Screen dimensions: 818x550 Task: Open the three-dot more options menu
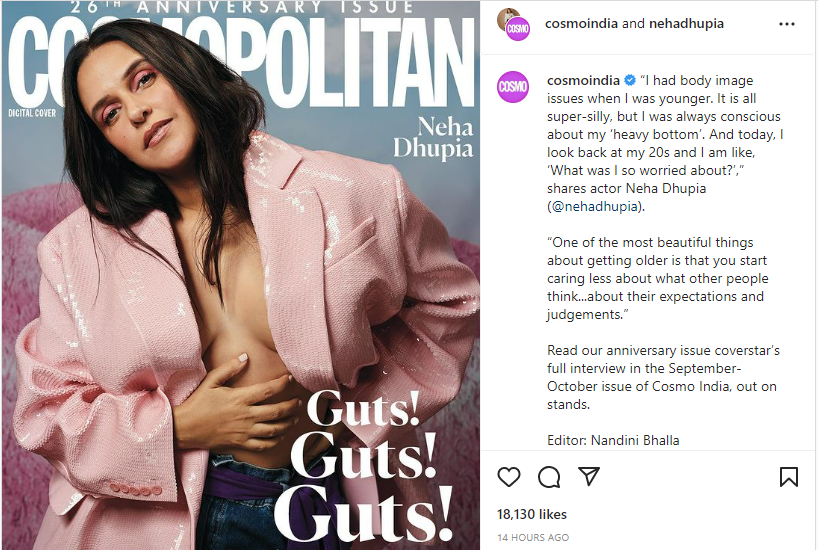[787, 24]
